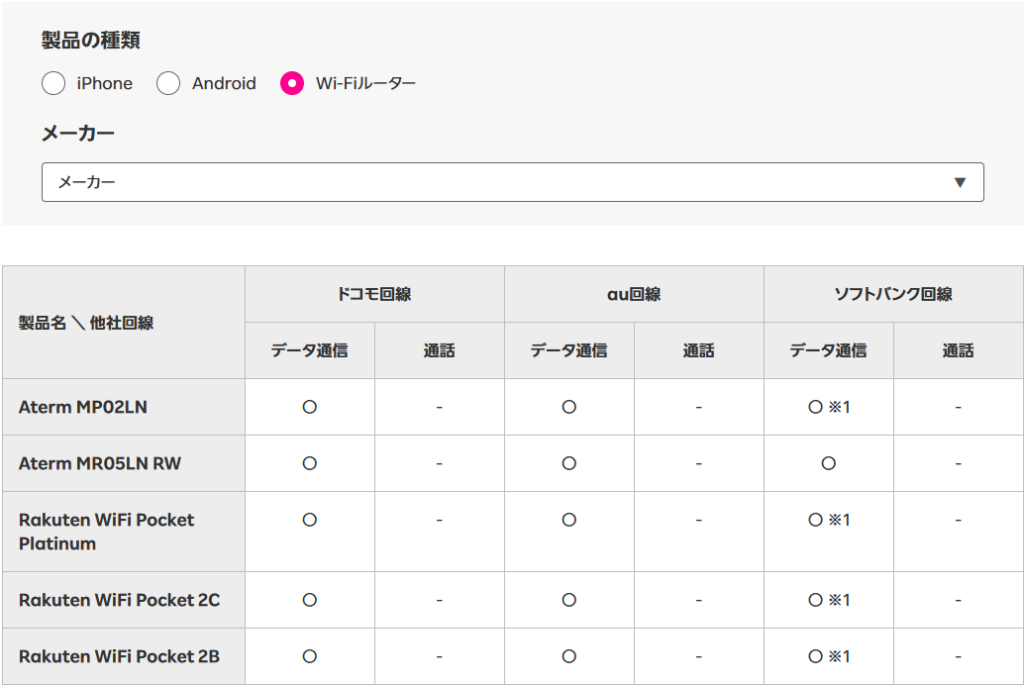Image resolution: width=1024 pixels, height=685 pixels.
Task: Click 通話 subheader under ソフトバンク回線
Action: (957, 351)
